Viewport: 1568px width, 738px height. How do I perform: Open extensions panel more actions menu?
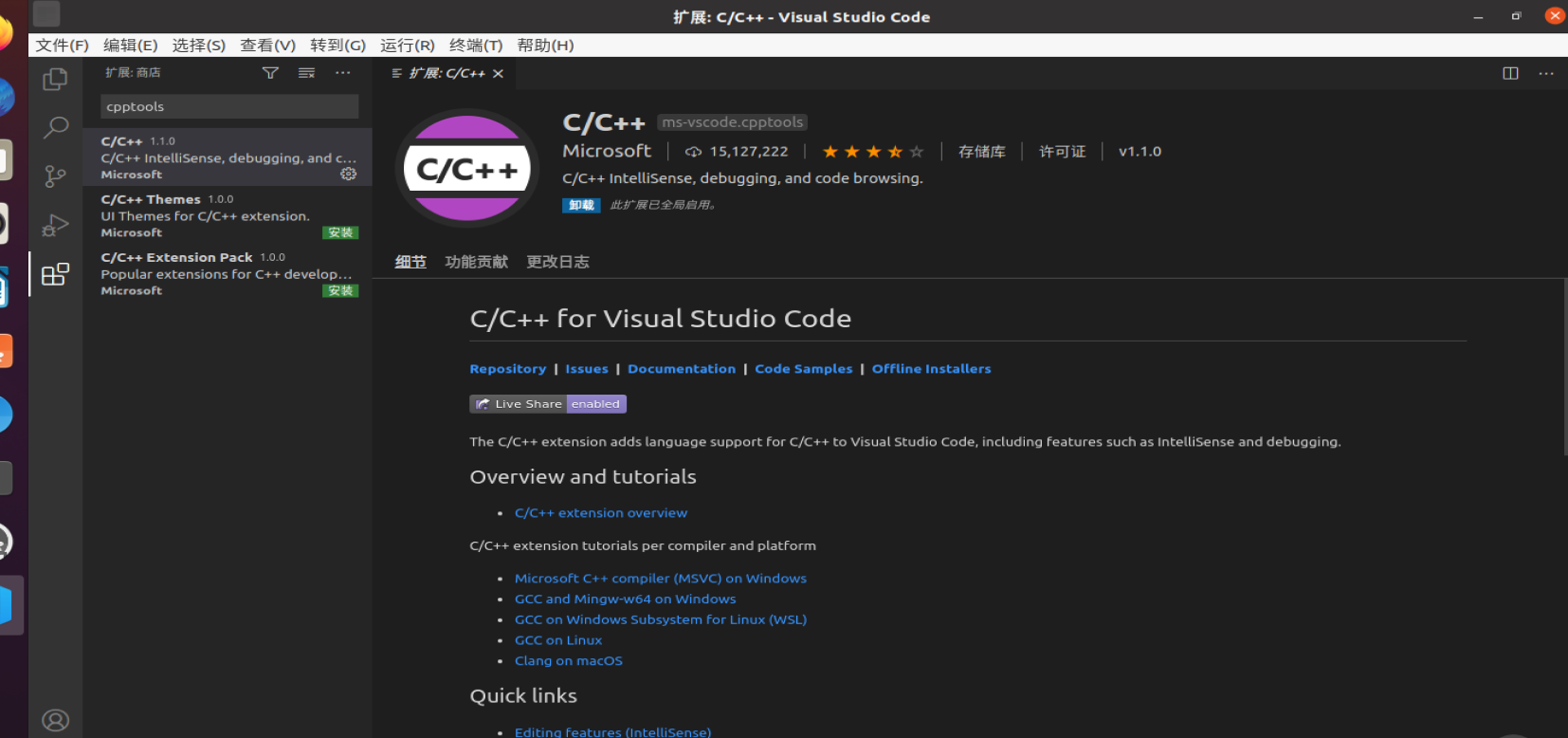pos(342,73)
